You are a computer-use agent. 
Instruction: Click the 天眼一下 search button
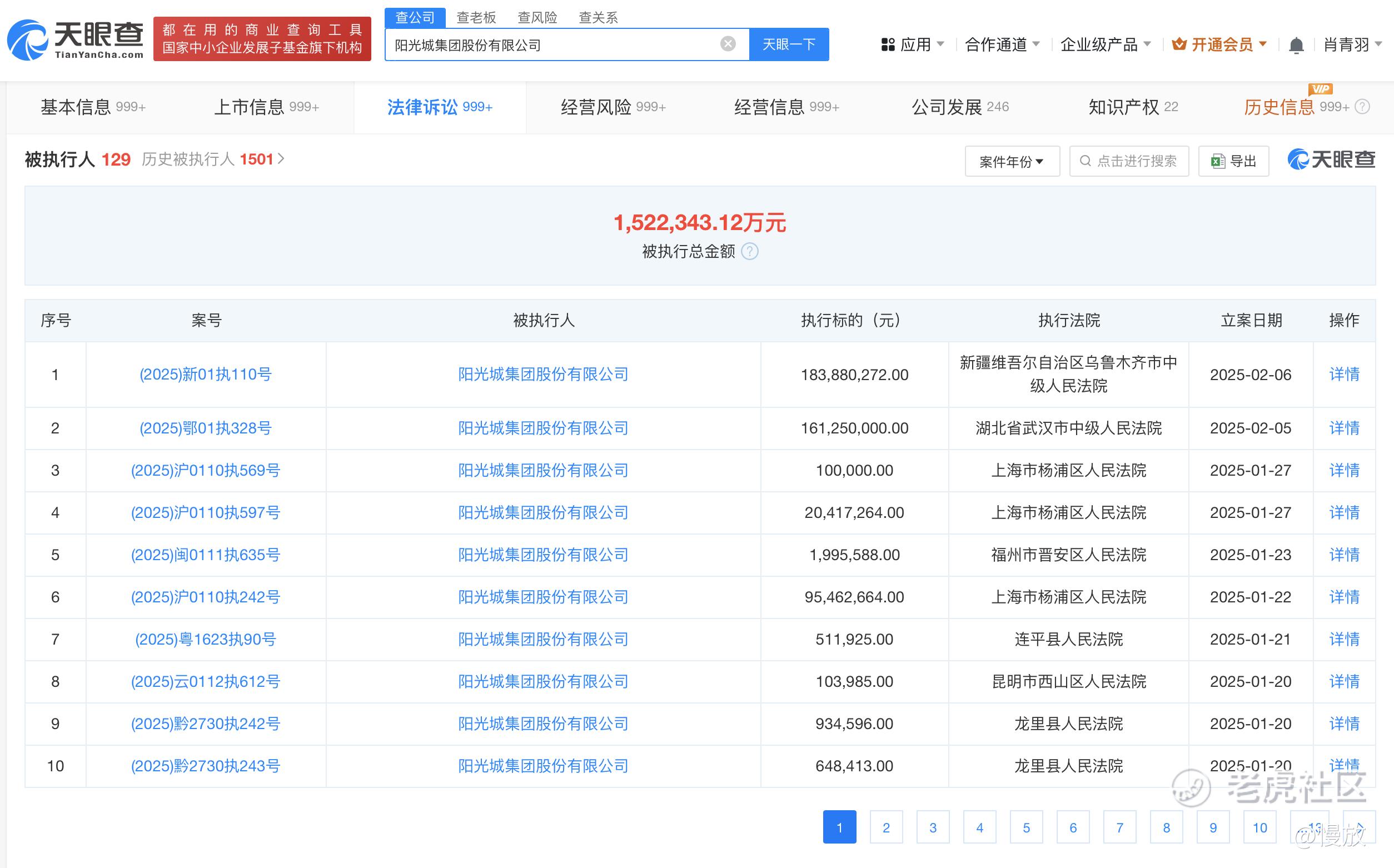(789, 44)
